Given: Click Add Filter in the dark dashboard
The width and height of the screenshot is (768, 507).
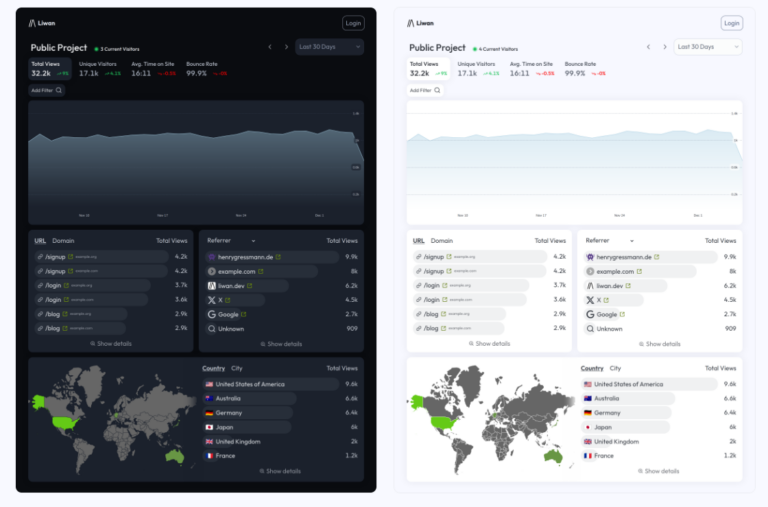Looking at the screenshot, I should coord(47,90).
